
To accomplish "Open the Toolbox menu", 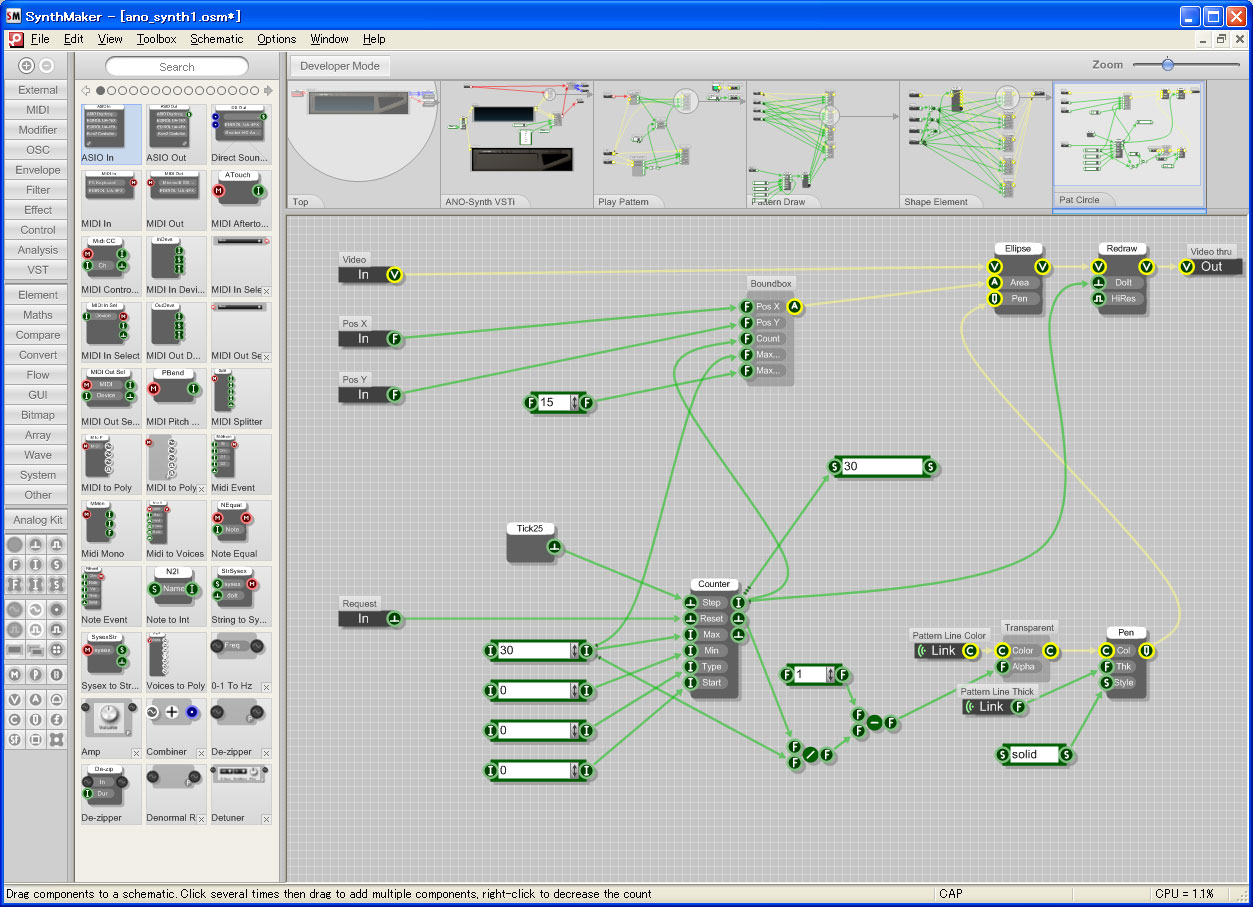I will pos(157,39).
